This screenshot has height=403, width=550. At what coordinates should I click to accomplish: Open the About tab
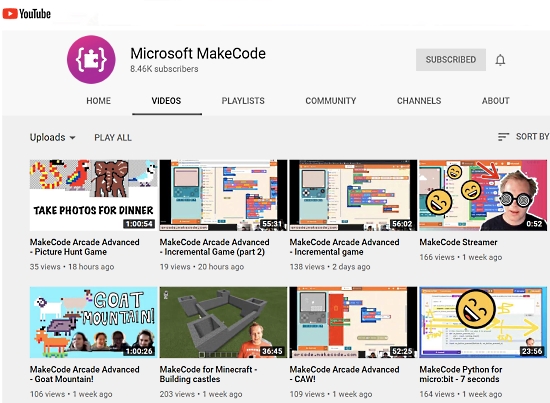(x=496, y=101)
